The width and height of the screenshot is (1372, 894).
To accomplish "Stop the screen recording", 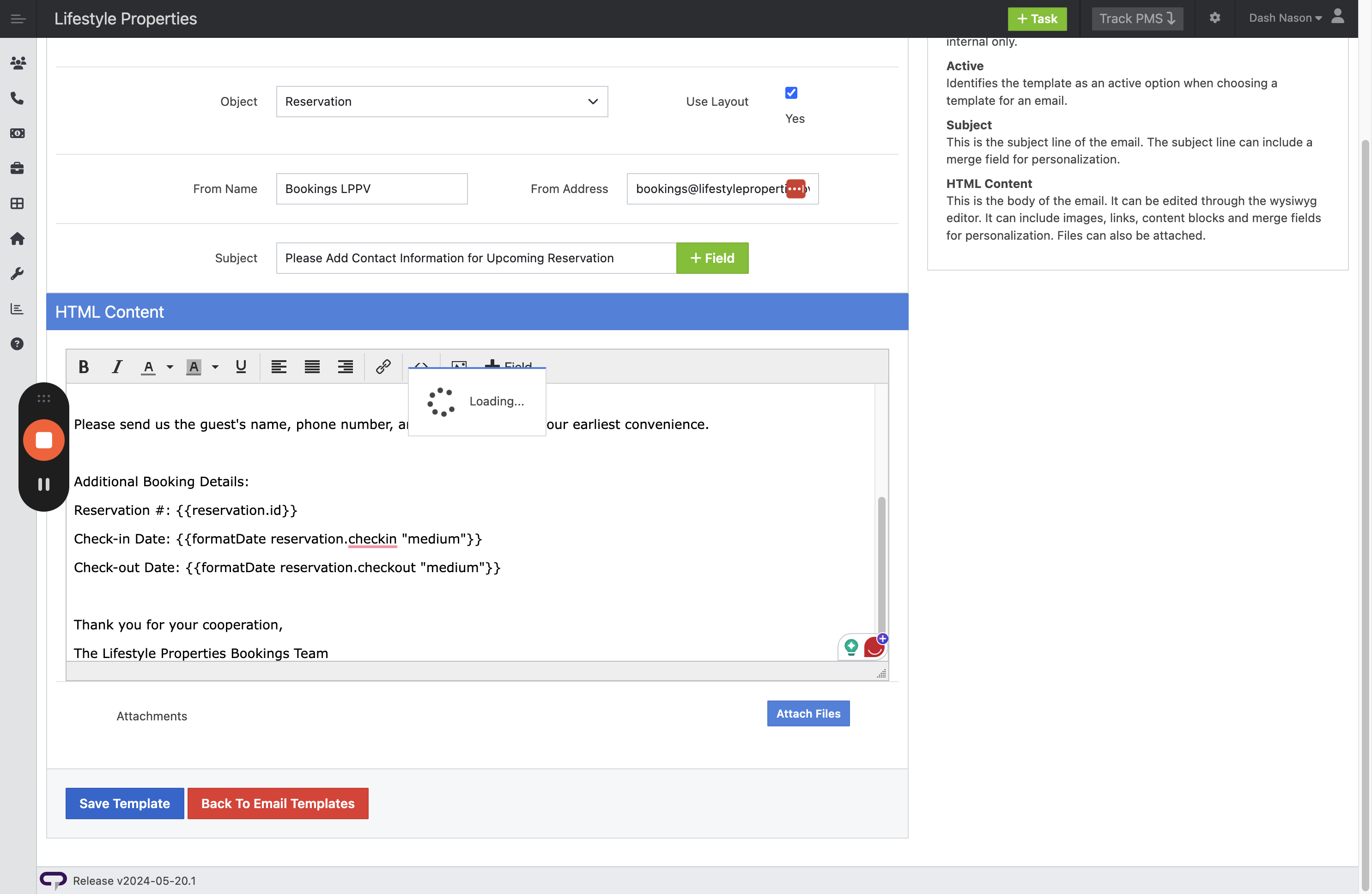I will click(44, 441).
